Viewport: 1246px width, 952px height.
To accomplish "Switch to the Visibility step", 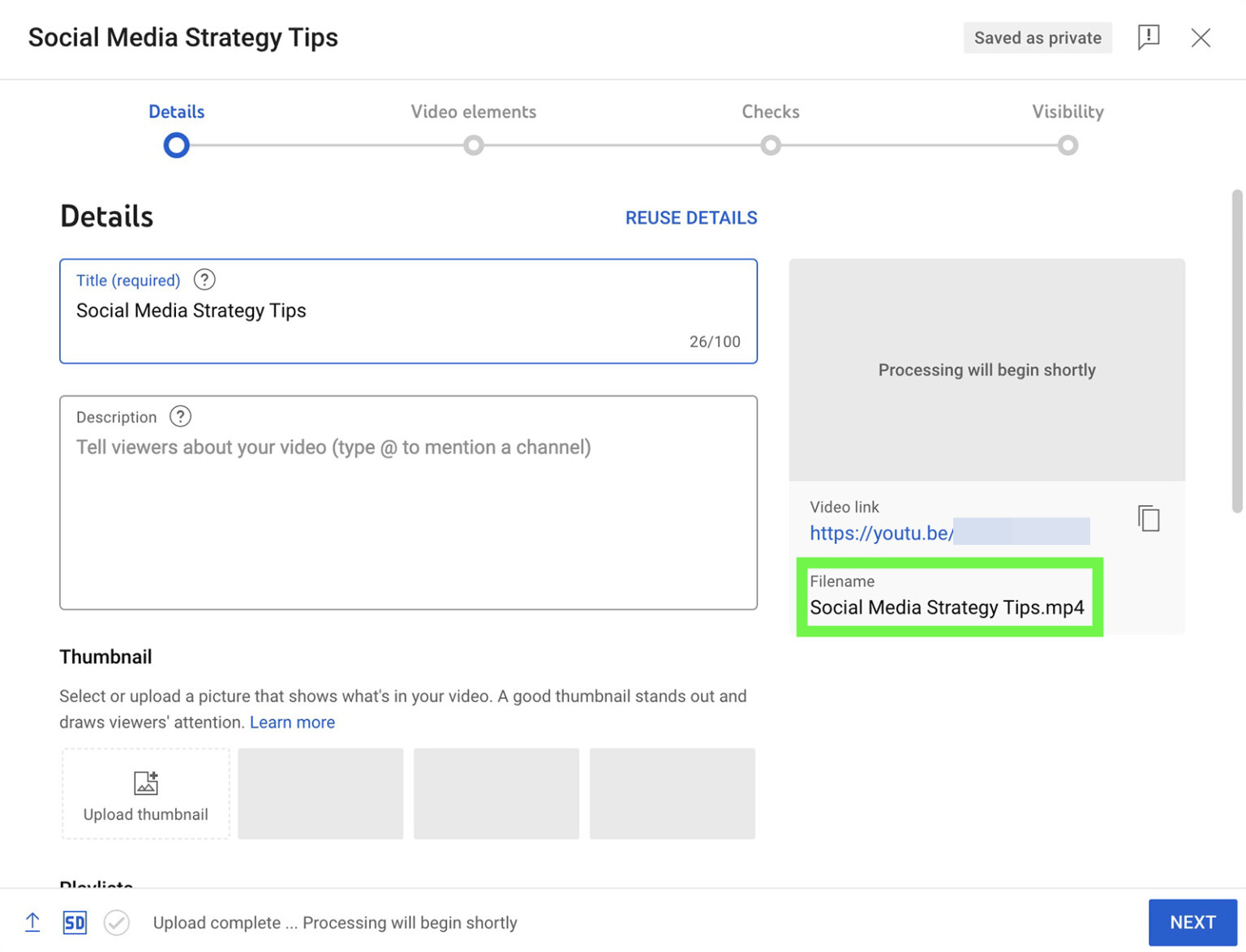I will click(x=1068, y=145).
